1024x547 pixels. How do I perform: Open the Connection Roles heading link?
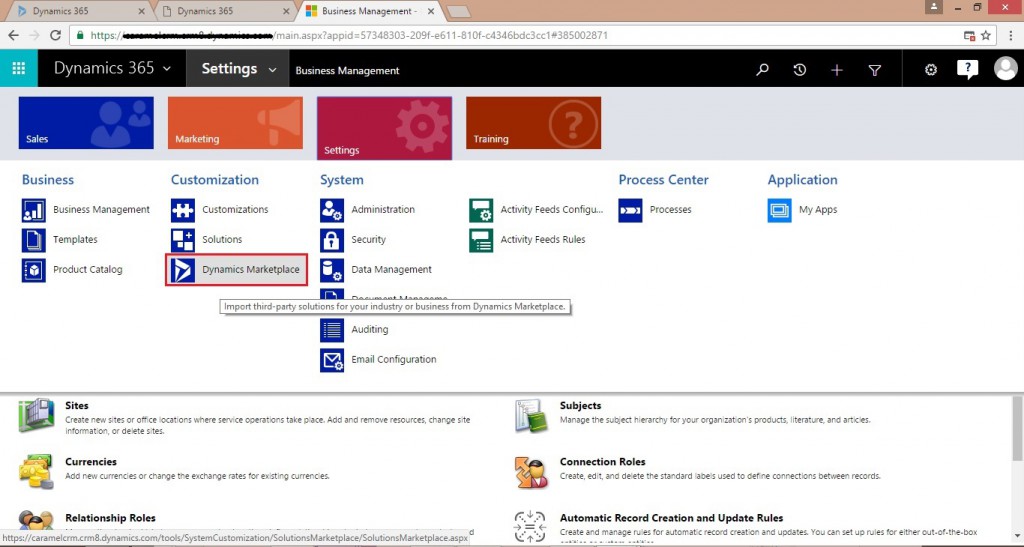602,461
